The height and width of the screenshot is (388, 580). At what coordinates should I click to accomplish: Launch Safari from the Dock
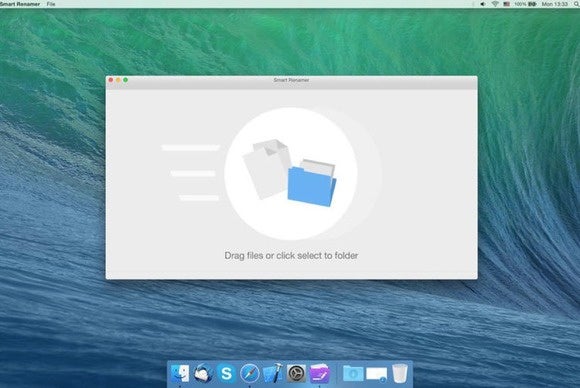click(x=249, y=374)
